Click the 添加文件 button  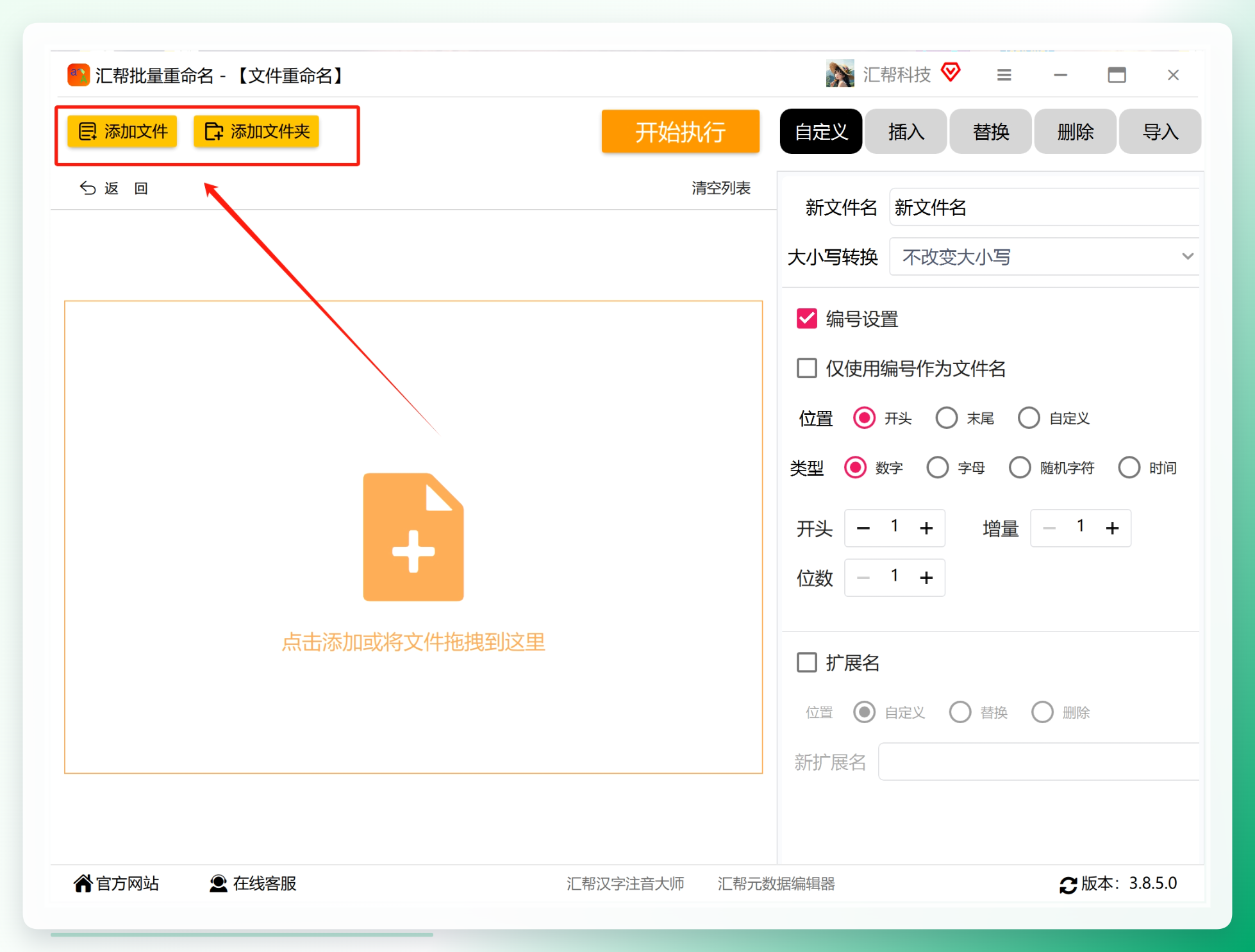pos(122,131)
